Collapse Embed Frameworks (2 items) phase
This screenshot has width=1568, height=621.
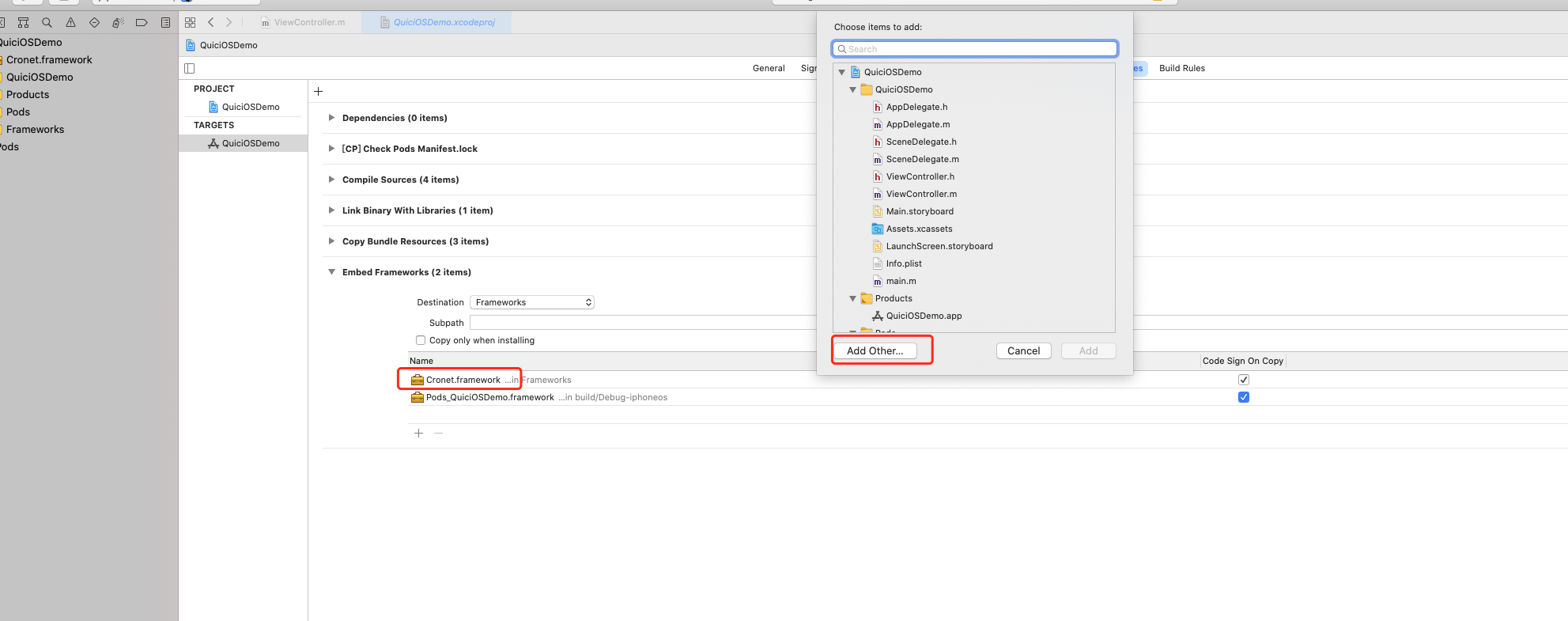click(331, 272)
